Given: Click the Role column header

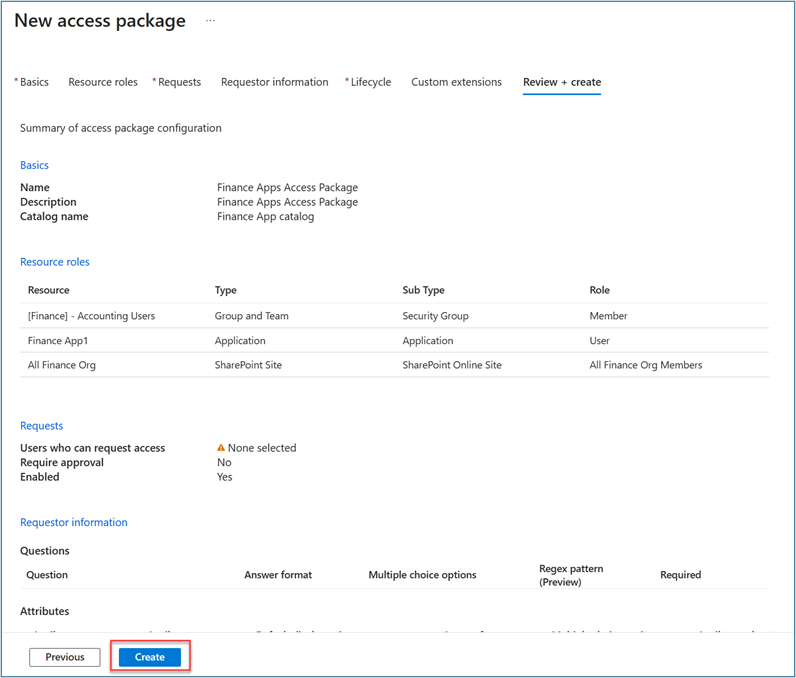Looking at the screenshot, I should pos(600,290).
